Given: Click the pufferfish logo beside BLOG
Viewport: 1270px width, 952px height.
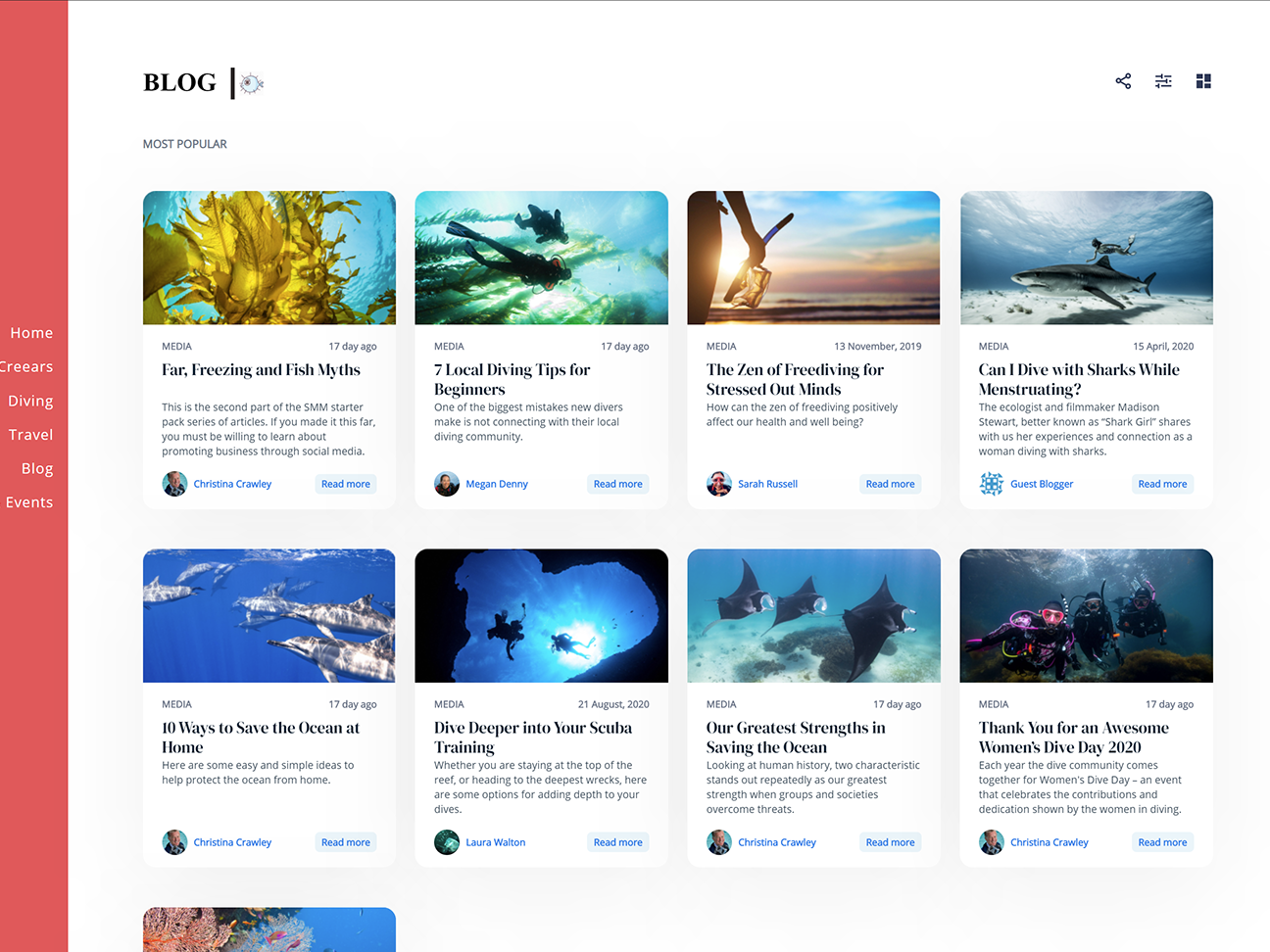Looking at the screenshot, I should click(252, 83).
